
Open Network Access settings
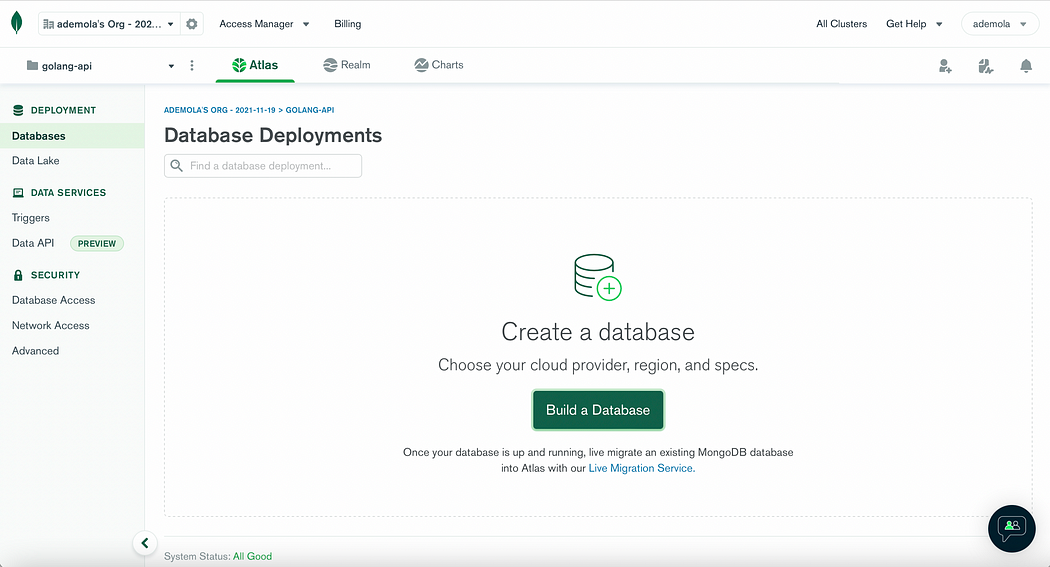[51, 325]
